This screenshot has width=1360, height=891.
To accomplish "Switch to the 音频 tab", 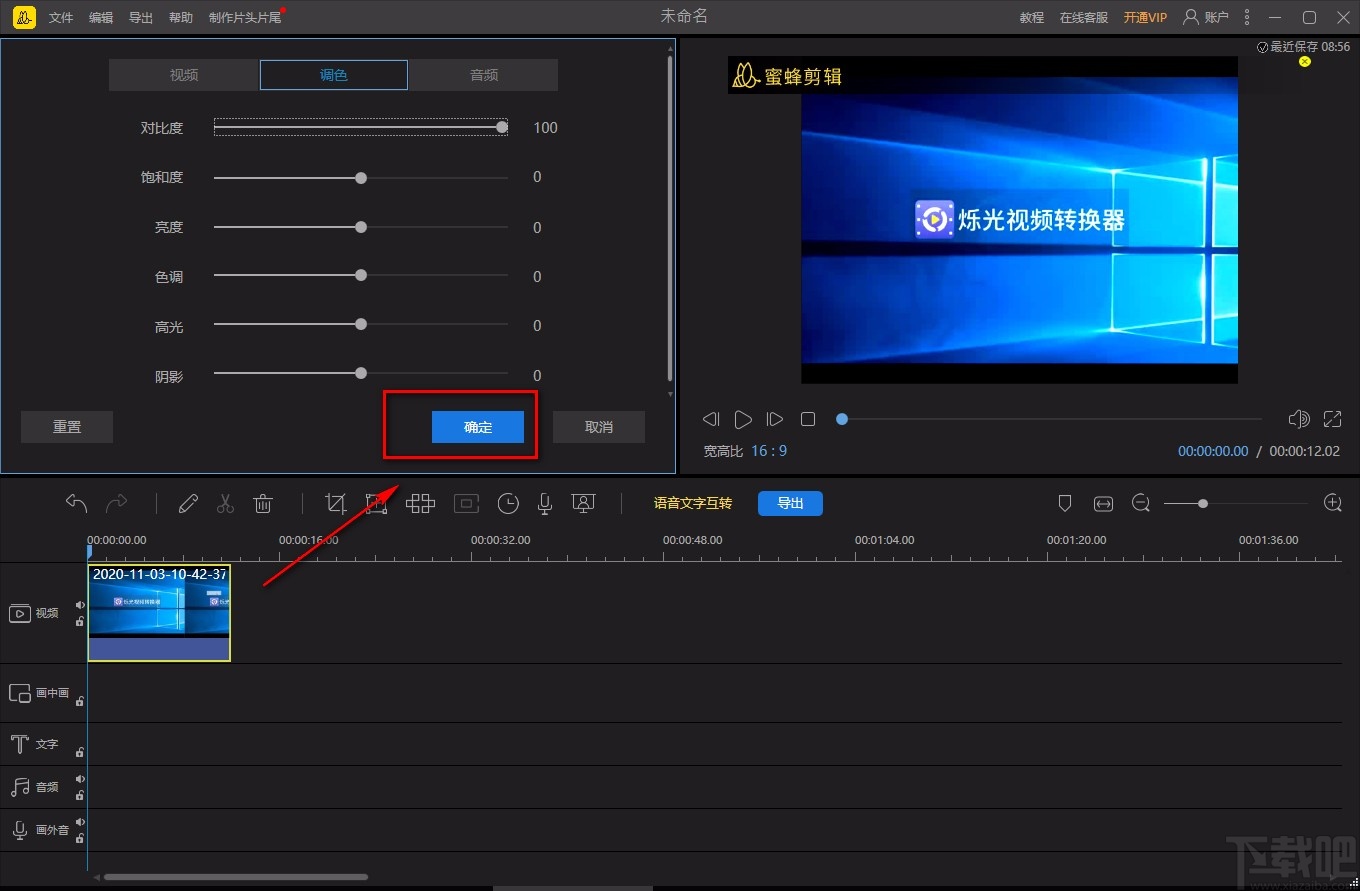I will (x=484, y=75).
